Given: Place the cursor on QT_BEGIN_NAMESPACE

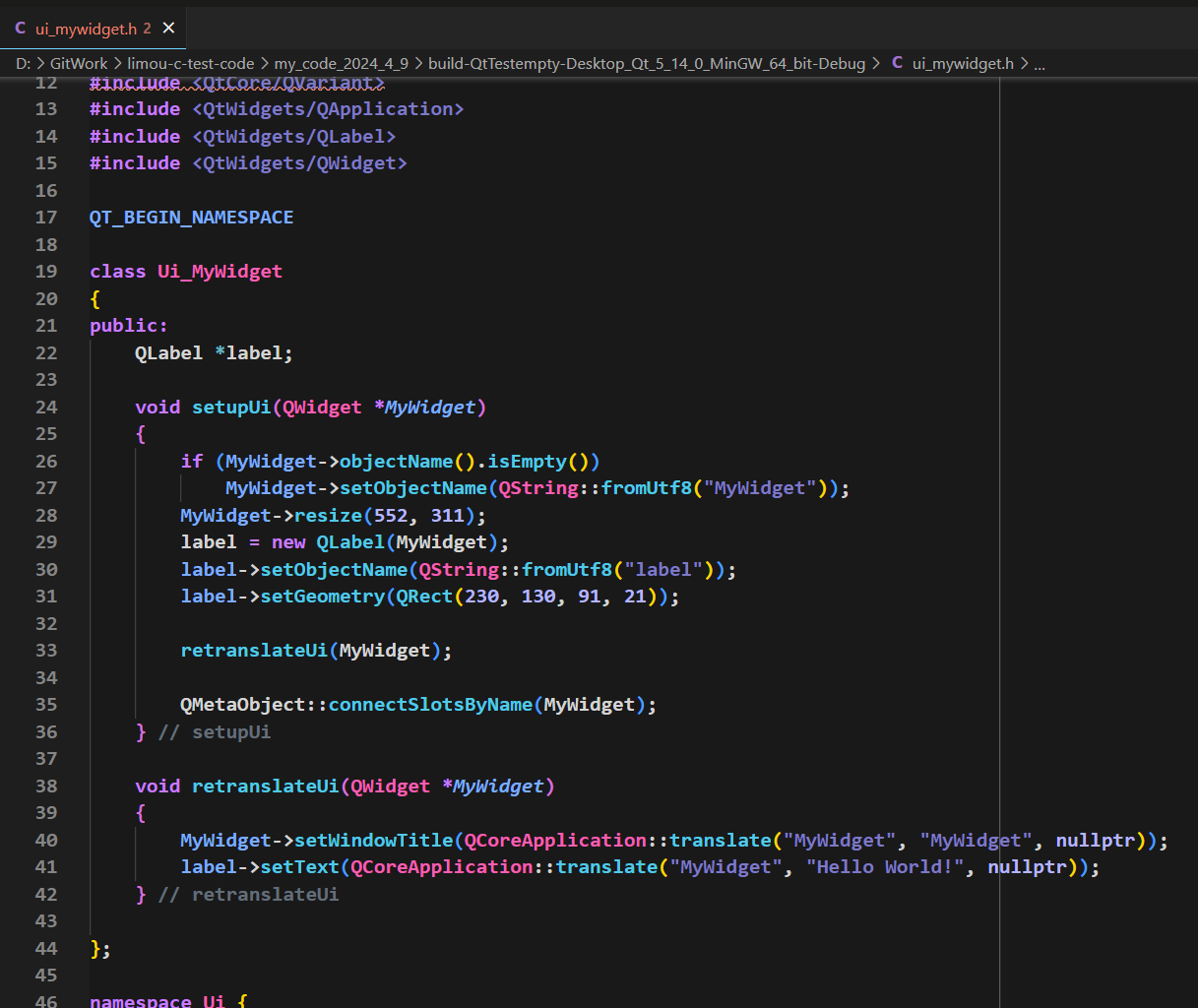Looking at the screenshot, I should (x=191, y=218).
